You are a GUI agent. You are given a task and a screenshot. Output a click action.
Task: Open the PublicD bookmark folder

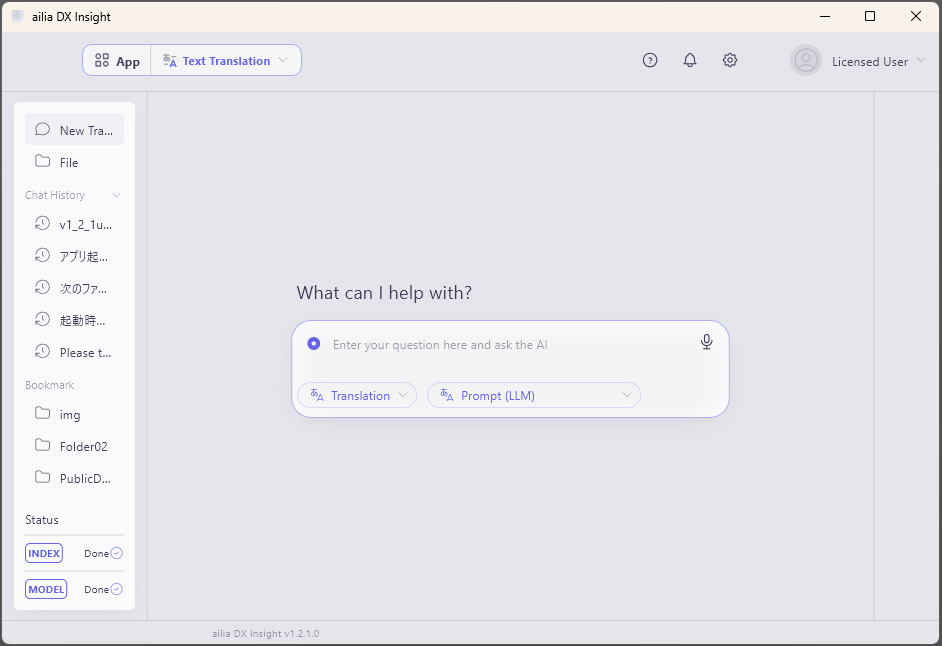tap(86, 478)
